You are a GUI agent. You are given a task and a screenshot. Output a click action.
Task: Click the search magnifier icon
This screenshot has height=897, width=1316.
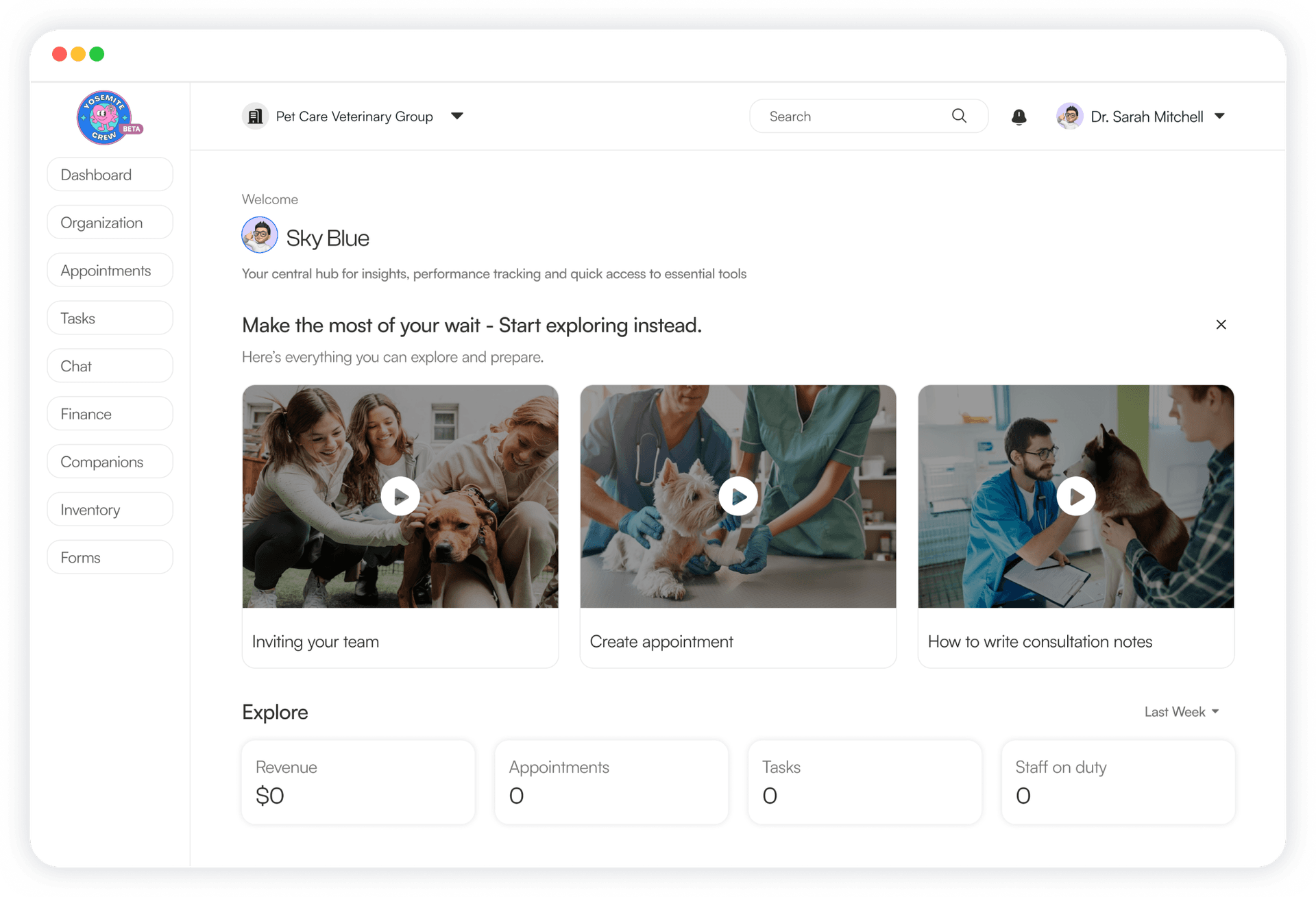959,116
